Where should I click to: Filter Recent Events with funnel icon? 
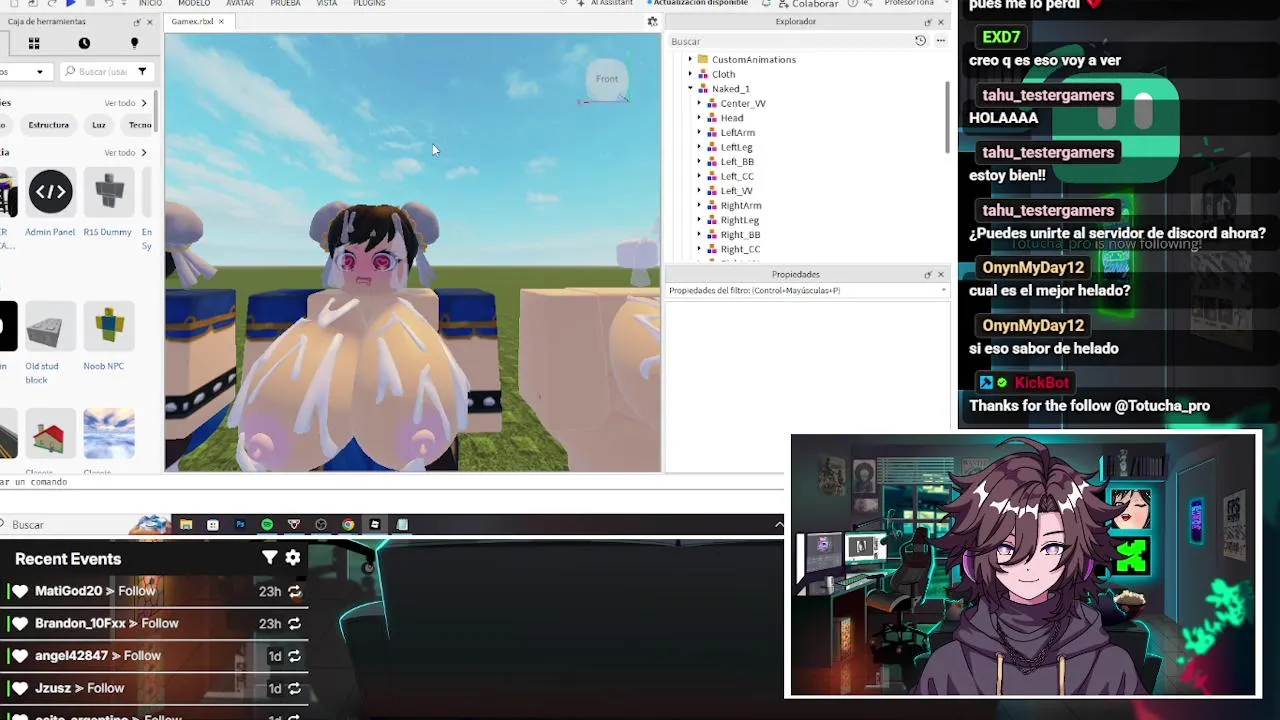click(x=269, y=558)
